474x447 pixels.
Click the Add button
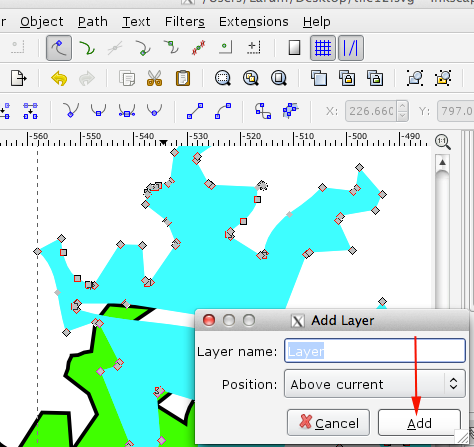tap(419, 423)
